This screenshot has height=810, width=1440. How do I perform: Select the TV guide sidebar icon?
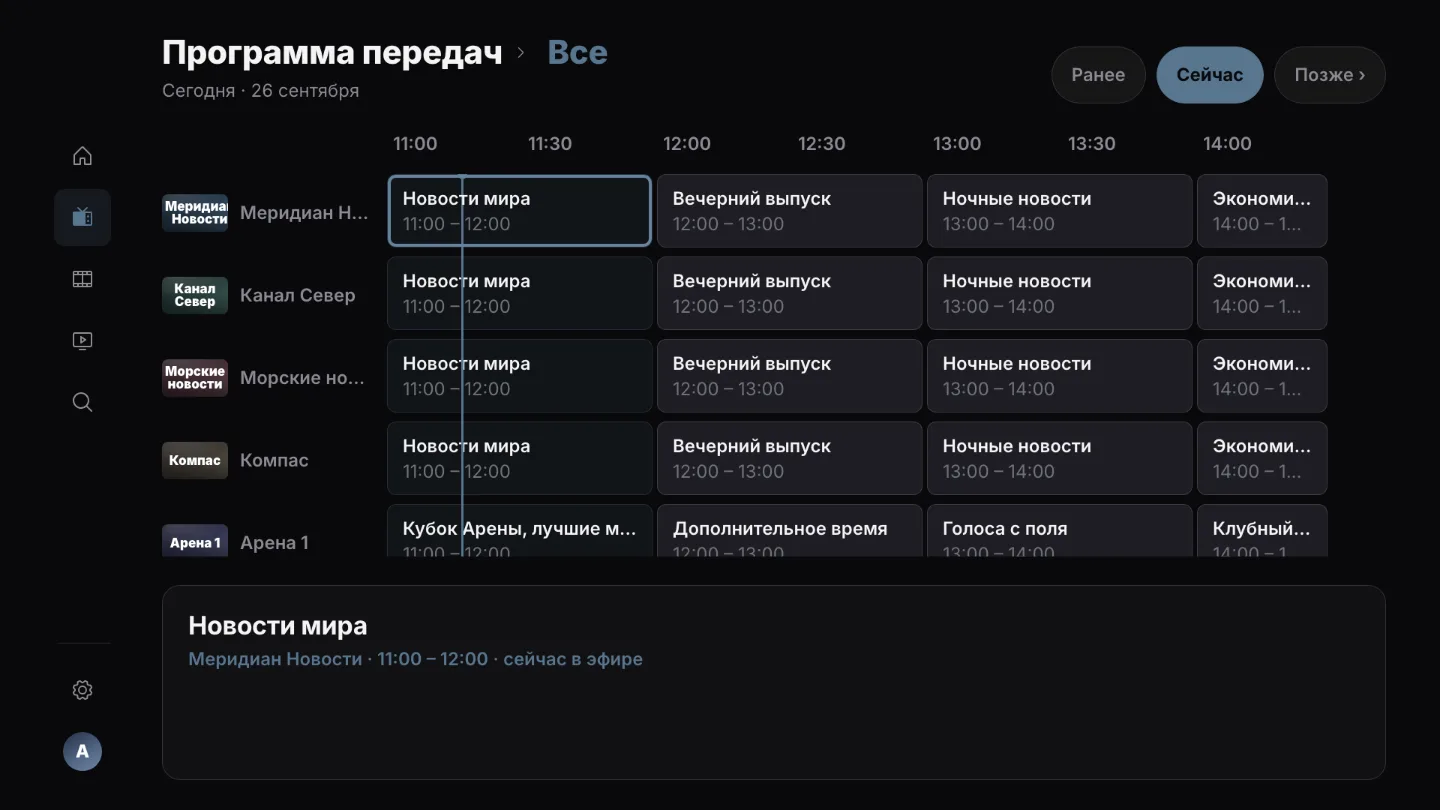click(82, 217)
